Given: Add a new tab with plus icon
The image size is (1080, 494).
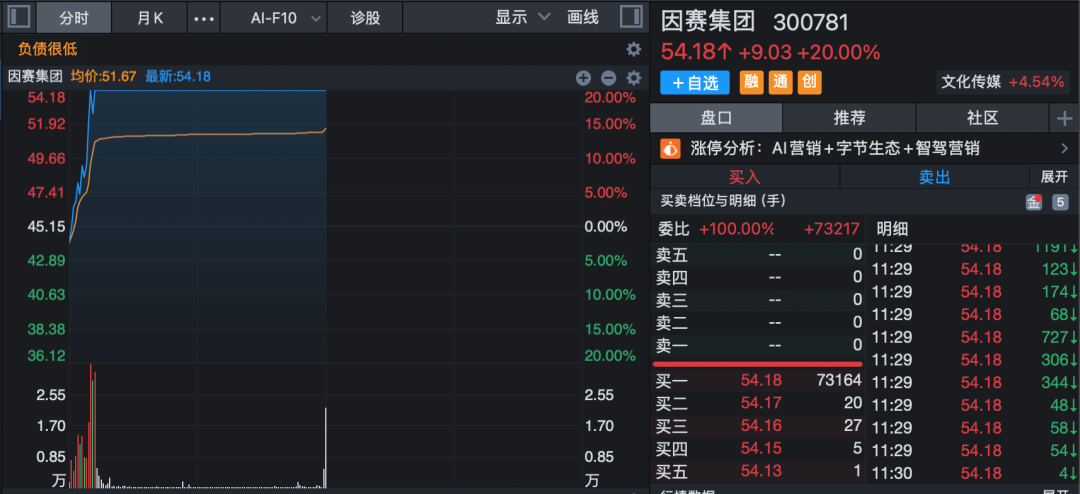Looking at the screenshot, I should pos(1064,119).
